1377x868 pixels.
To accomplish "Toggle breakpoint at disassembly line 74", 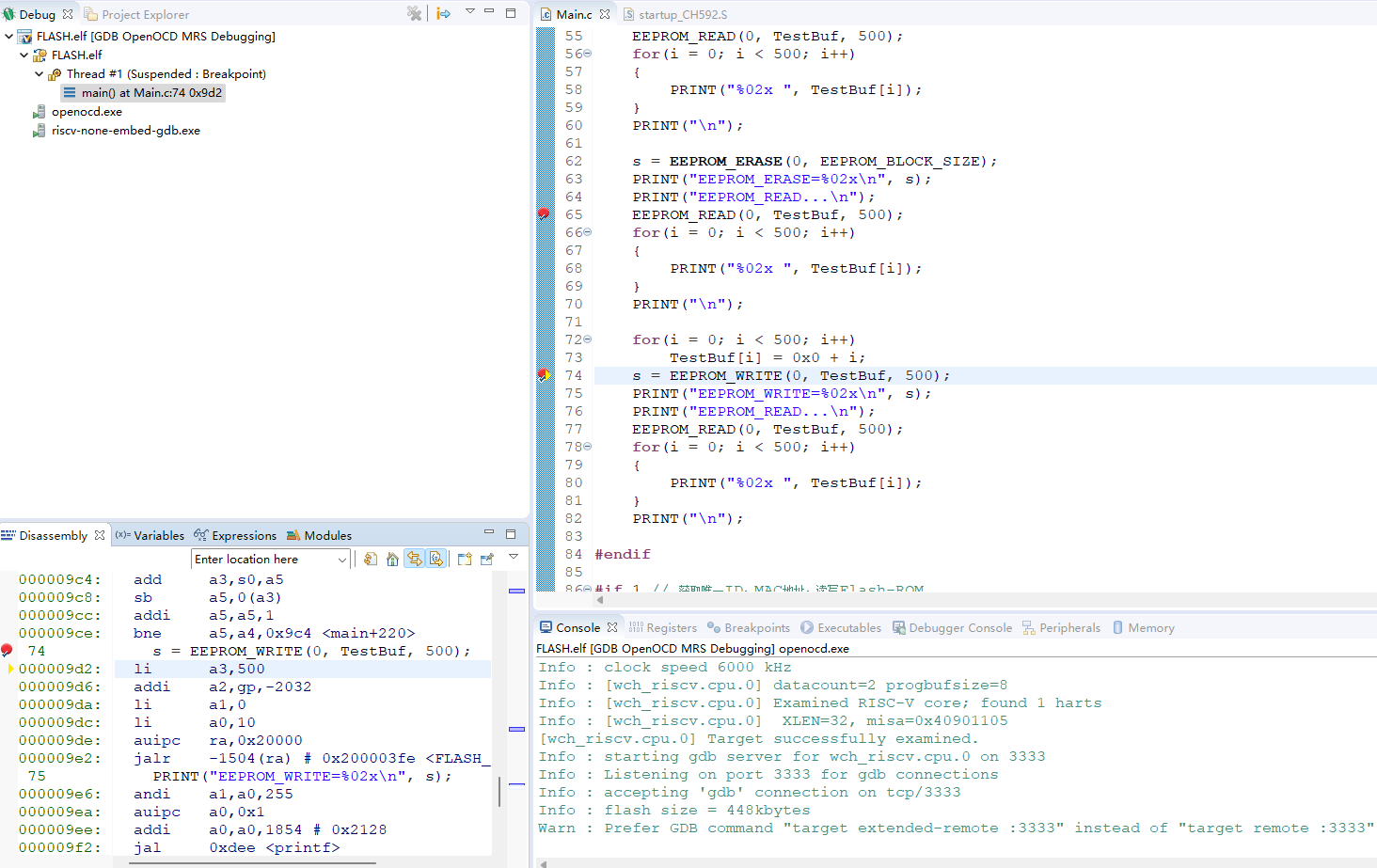I will click(x=7, y=651).
